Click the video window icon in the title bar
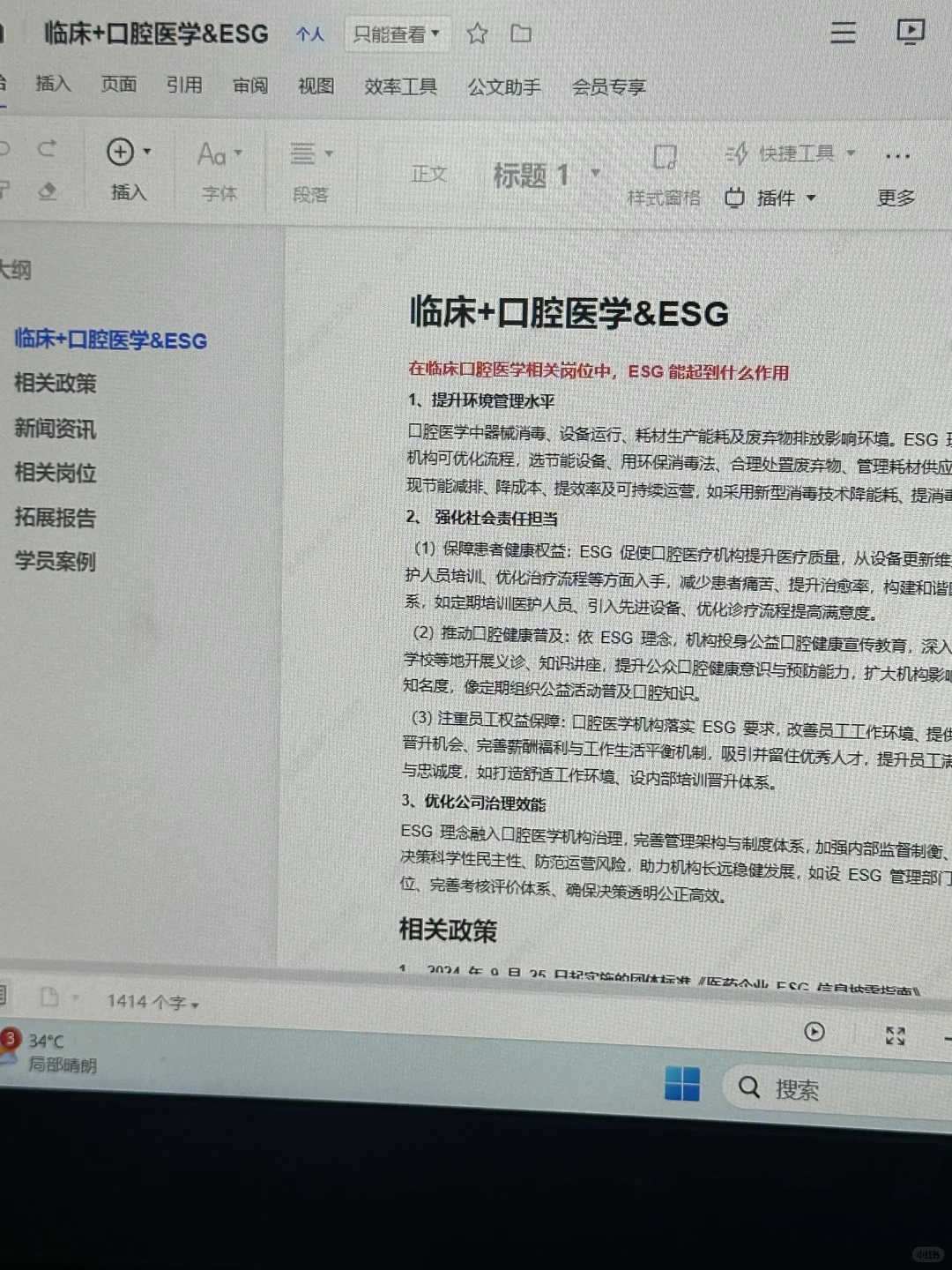 pos(911,31)
